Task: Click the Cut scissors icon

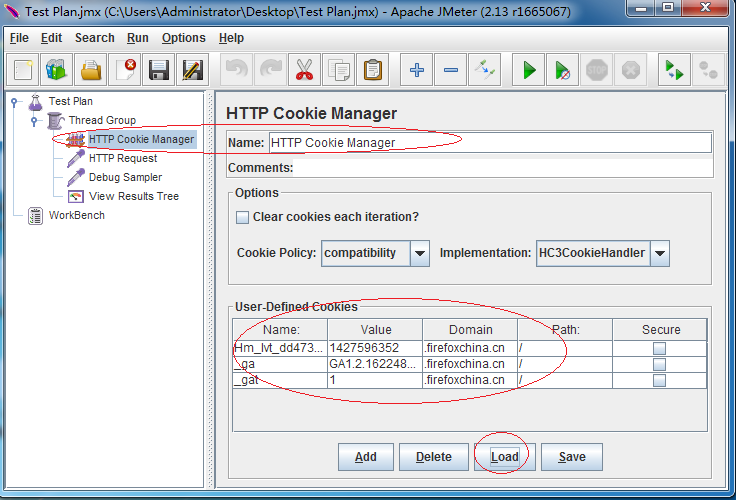Action: (x=305, y=70)
